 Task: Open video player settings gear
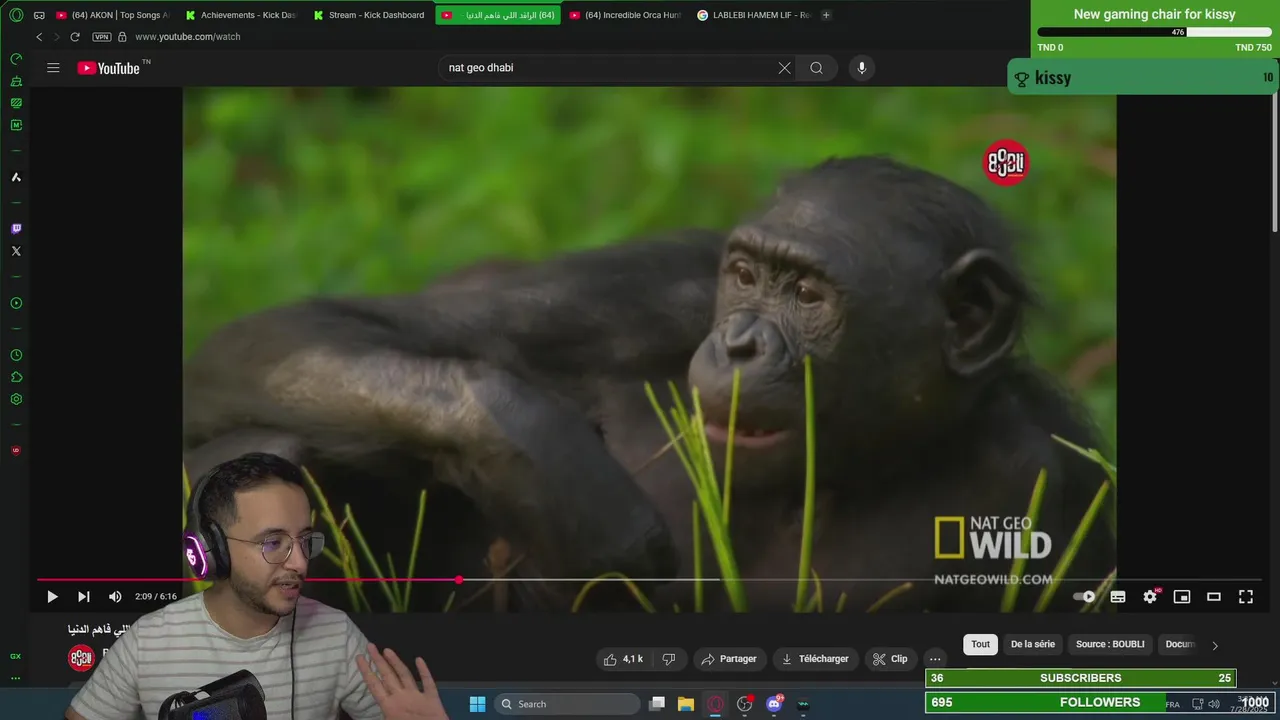pos(1150,597)
